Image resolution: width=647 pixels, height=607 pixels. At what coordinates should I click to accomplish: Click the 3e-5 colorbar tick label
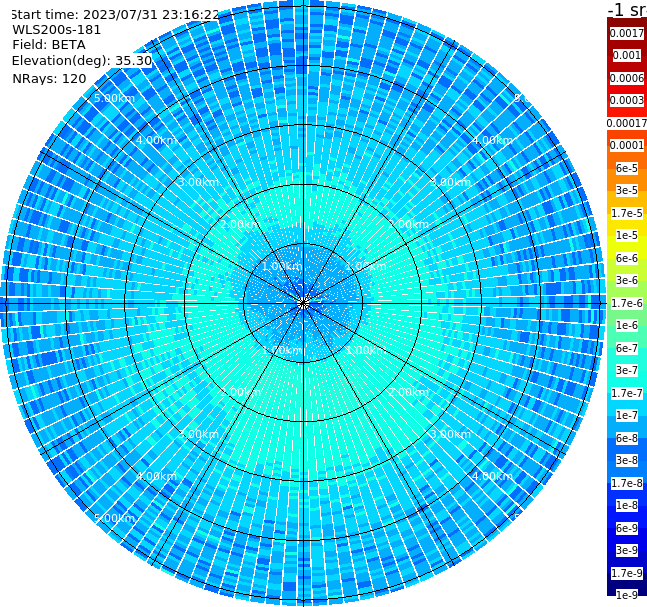[x=627, y=190]
